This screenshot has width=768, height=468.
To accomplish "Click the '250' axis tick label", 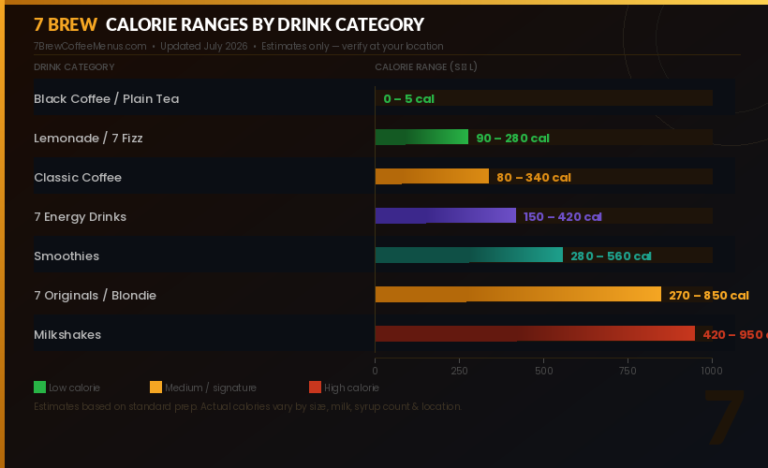I will [x=459, y=371].
